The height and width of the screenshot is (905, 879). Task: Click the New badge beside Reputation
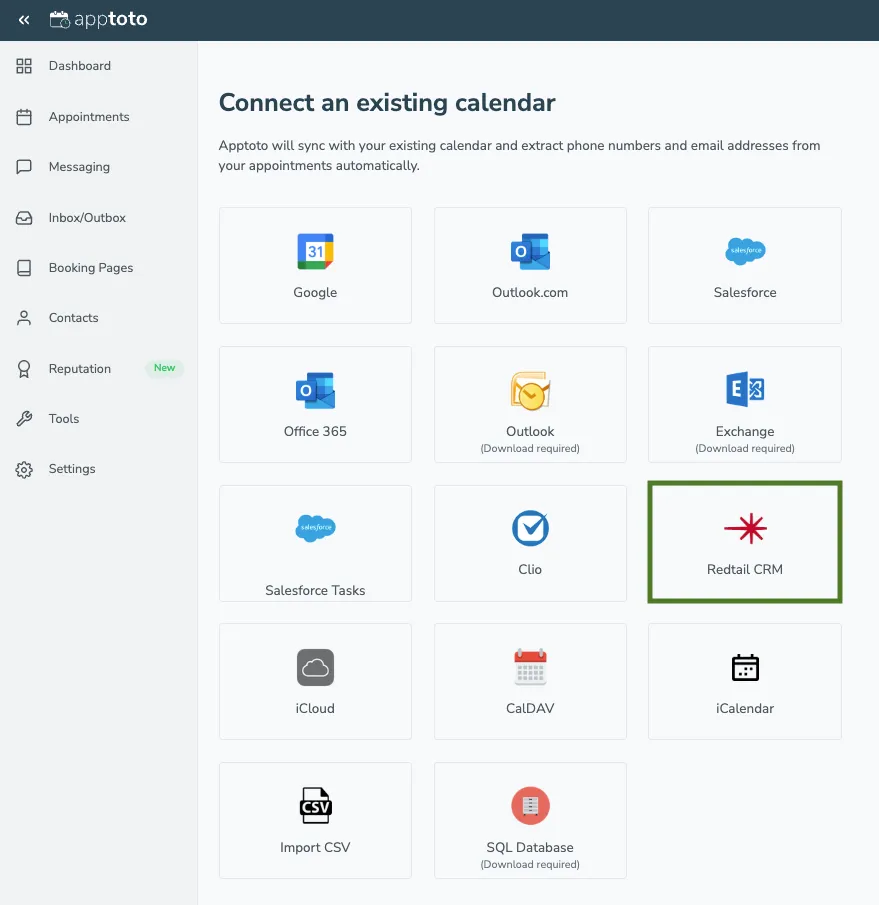click(x=164, y=368)
